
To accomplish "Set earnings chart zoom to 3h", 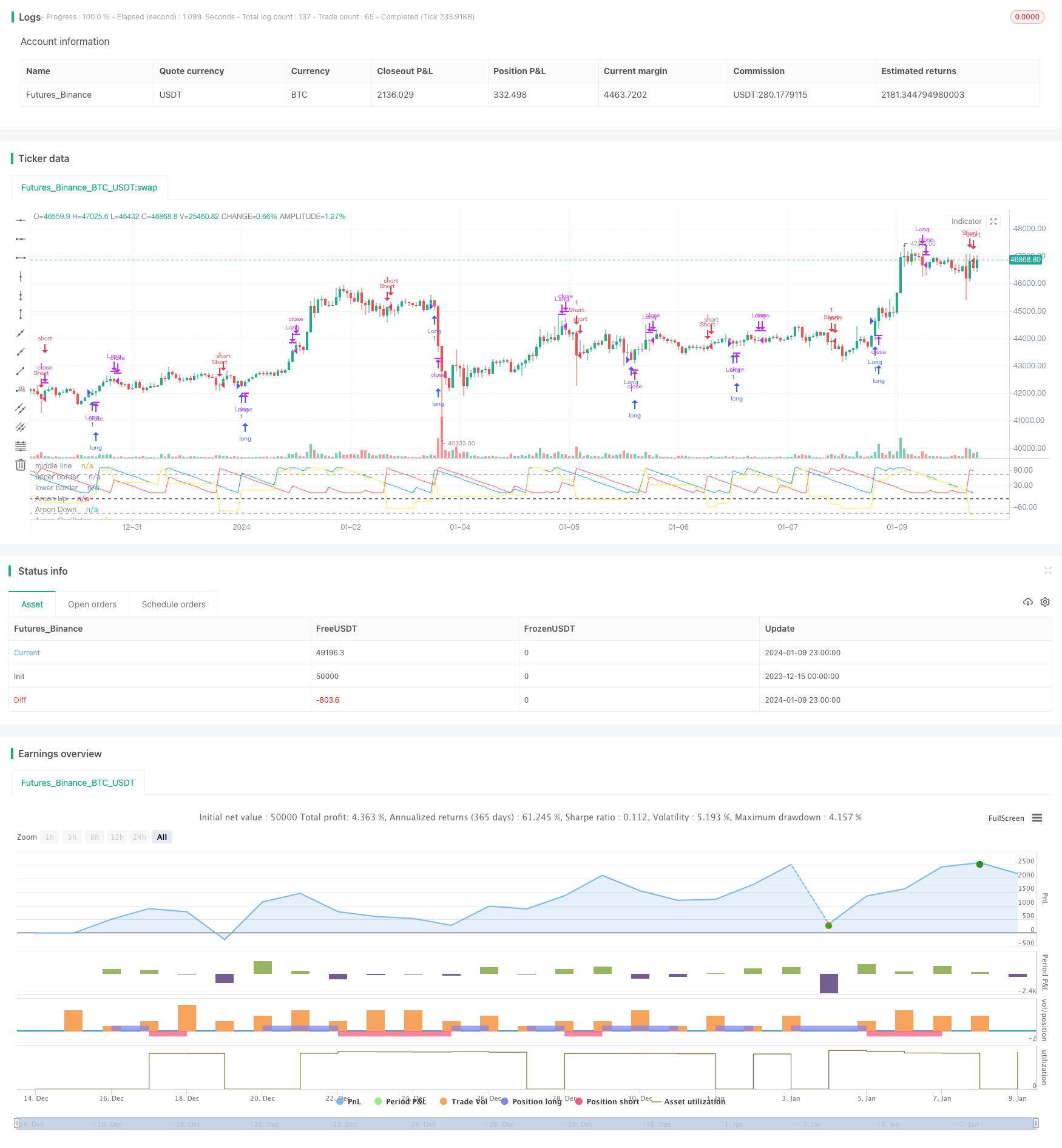I will tap(72, 837).
